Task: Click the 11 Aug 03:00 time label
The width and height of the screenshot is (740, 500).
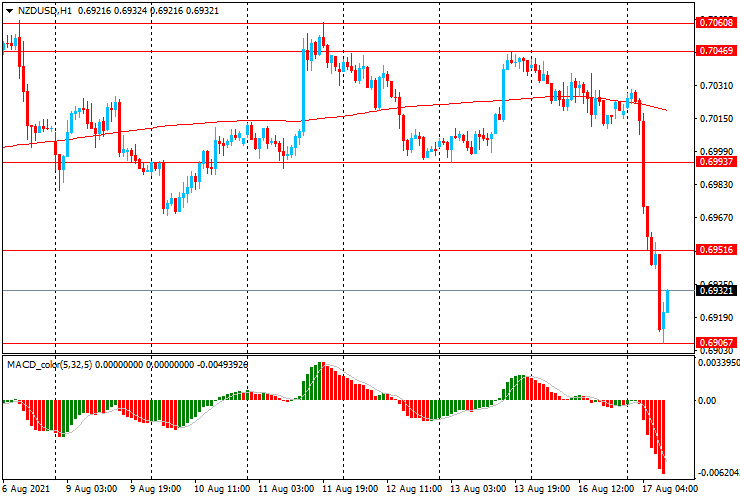Action: pyautogui.click(x=286, y=489)
